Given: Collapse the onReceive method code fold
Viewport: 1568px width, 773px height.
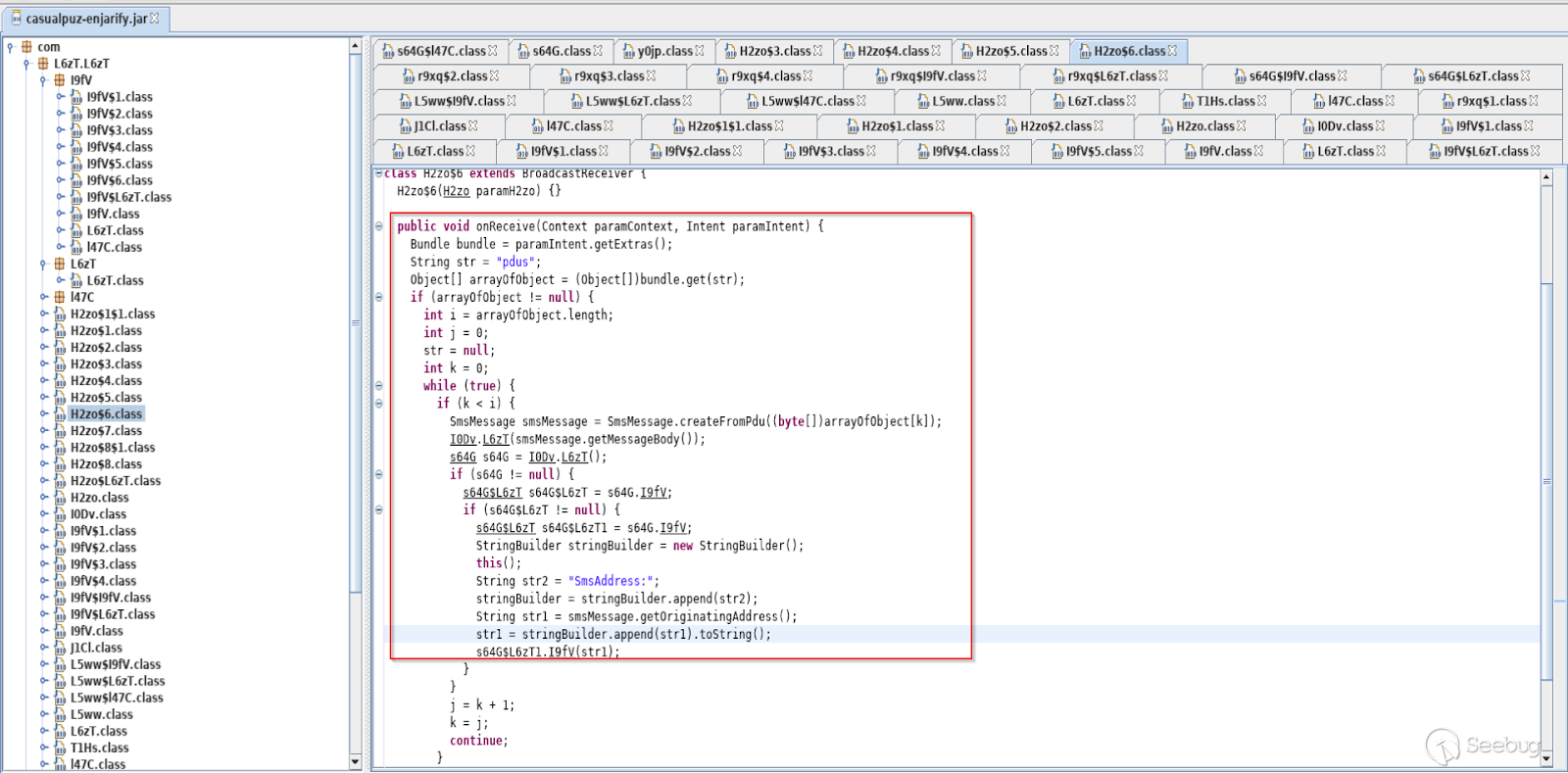Looking at the screenshot, I should point(379,226).
